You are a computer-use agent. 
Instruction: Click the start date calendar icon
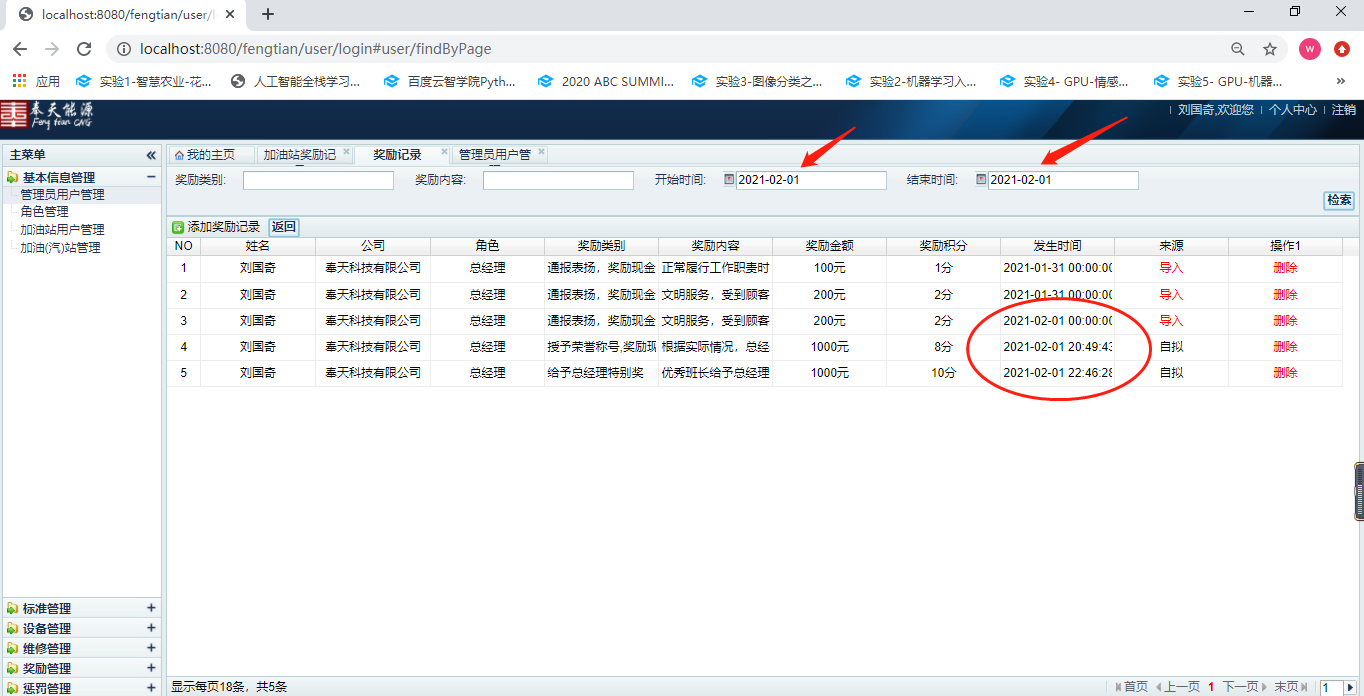click(729, 180)
